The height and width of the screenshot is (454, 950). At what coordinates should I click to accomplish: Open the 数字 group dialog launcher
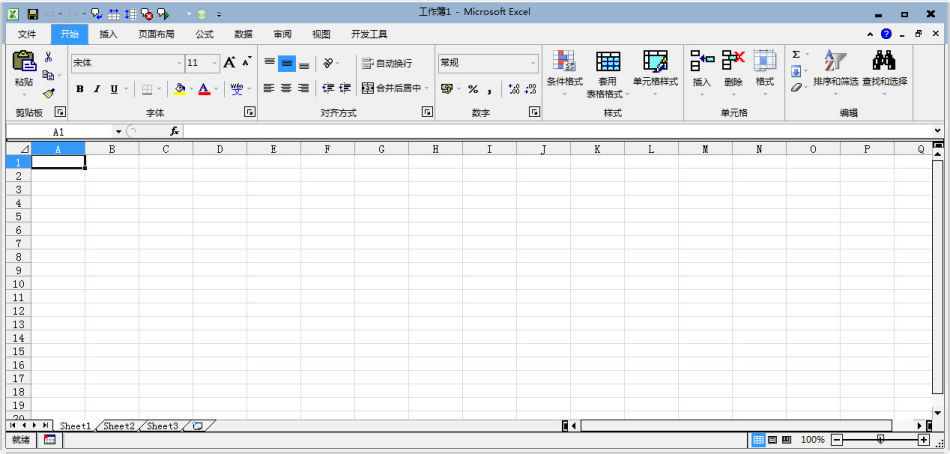534,112
